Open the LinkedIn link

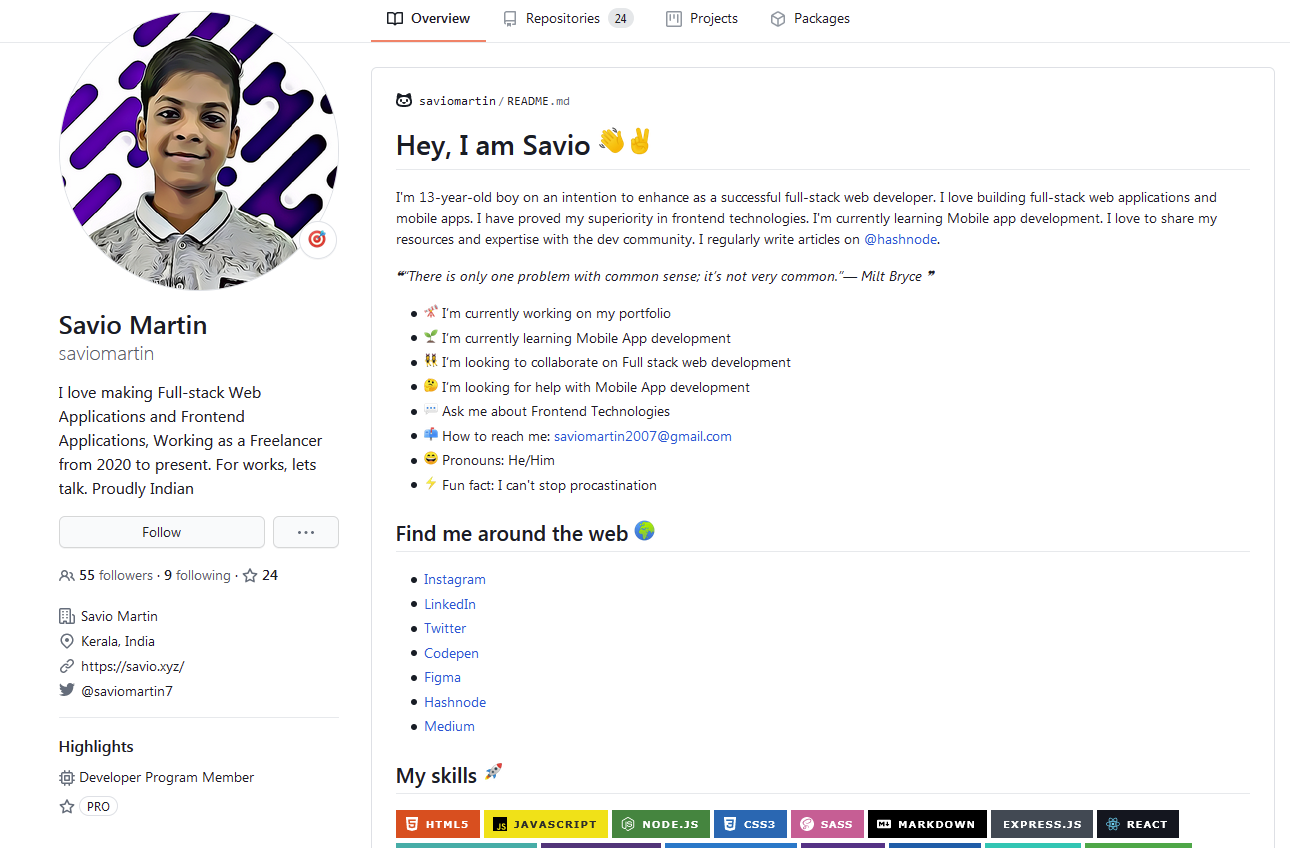point(450,604)
